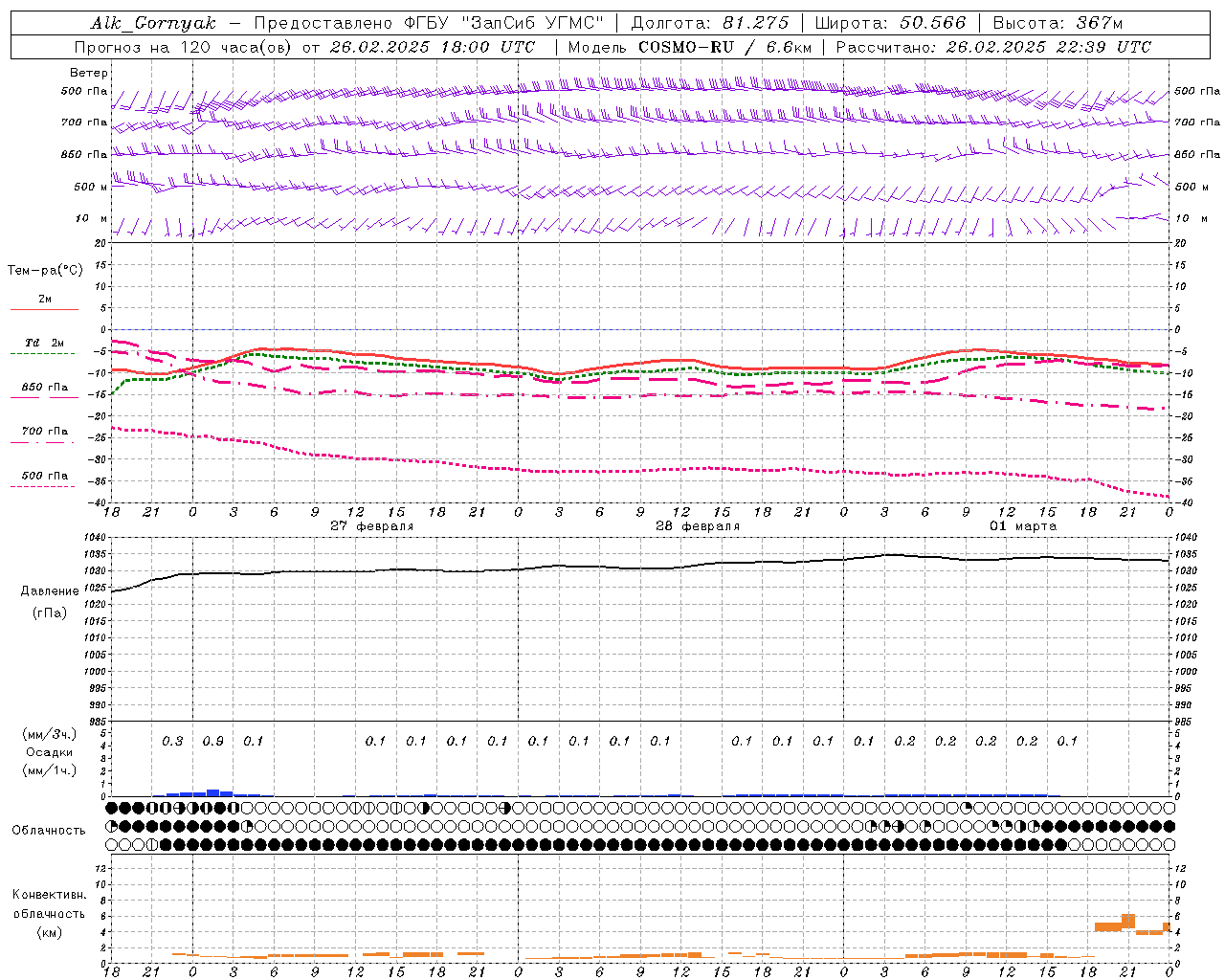Click the (мм/1ч.) precipitation unit label

point(50,770)
